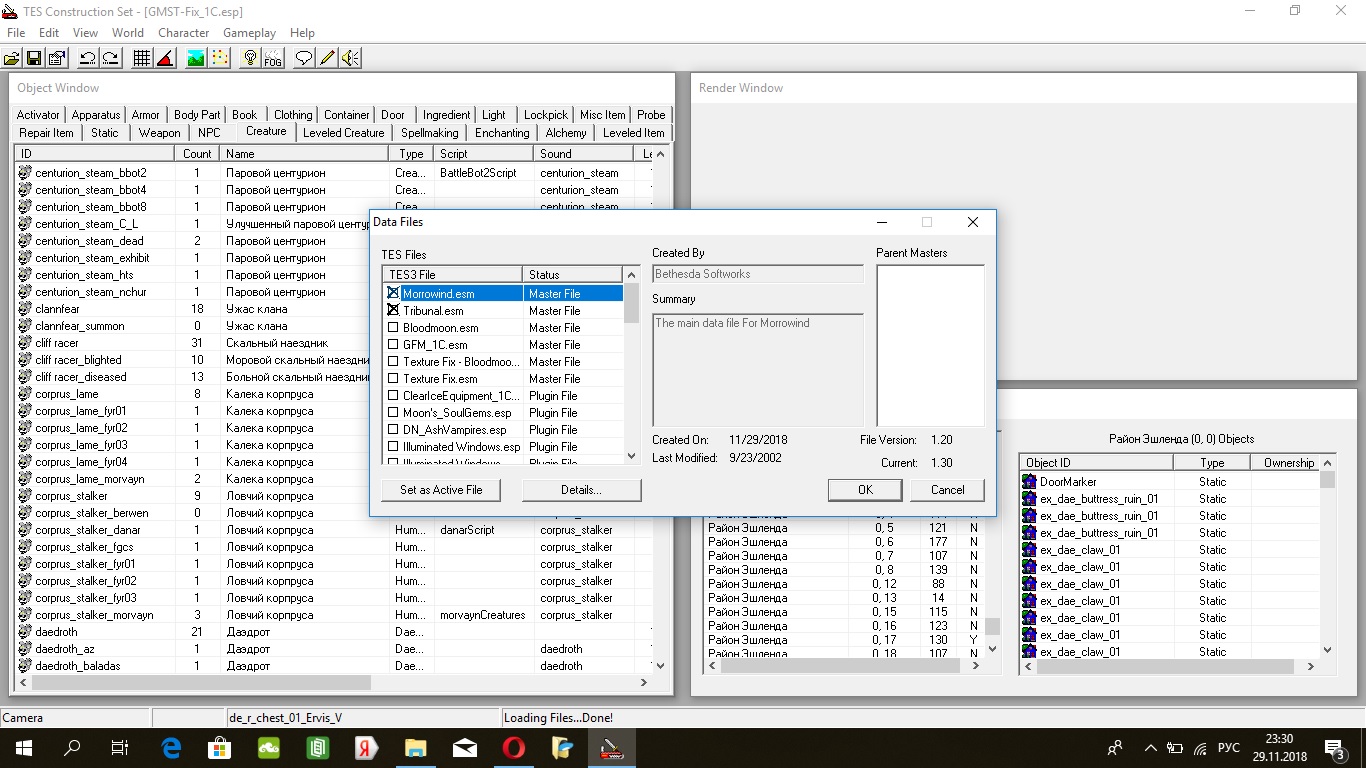The height and width of the screenshot is (768, 1366).
Task: Confirm Data Files with OK
Action: click(x=865, y=490)
